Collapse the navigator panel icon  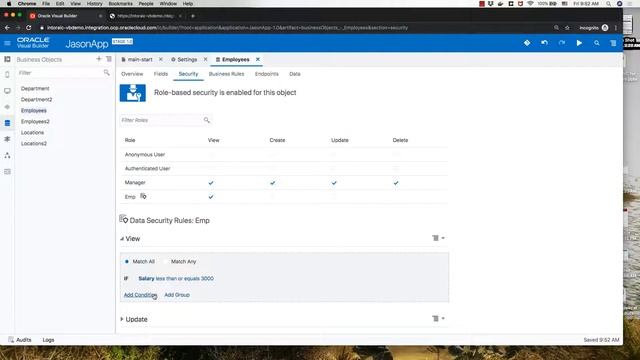coord(7,59)
